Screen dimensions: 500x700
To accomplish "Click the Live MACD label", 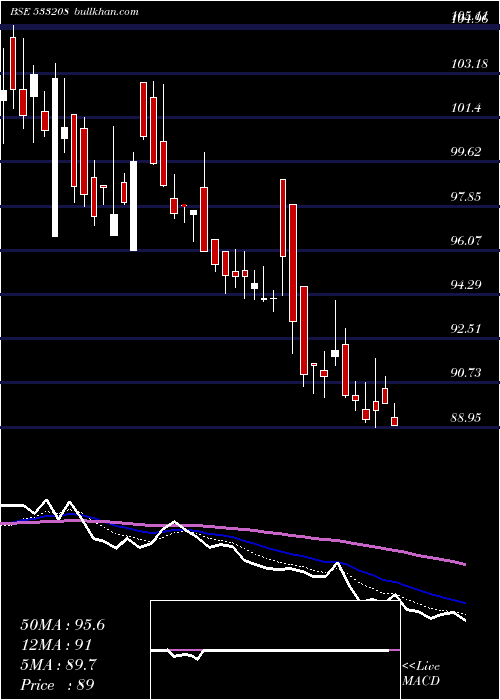I will click(x=421, y=673).
